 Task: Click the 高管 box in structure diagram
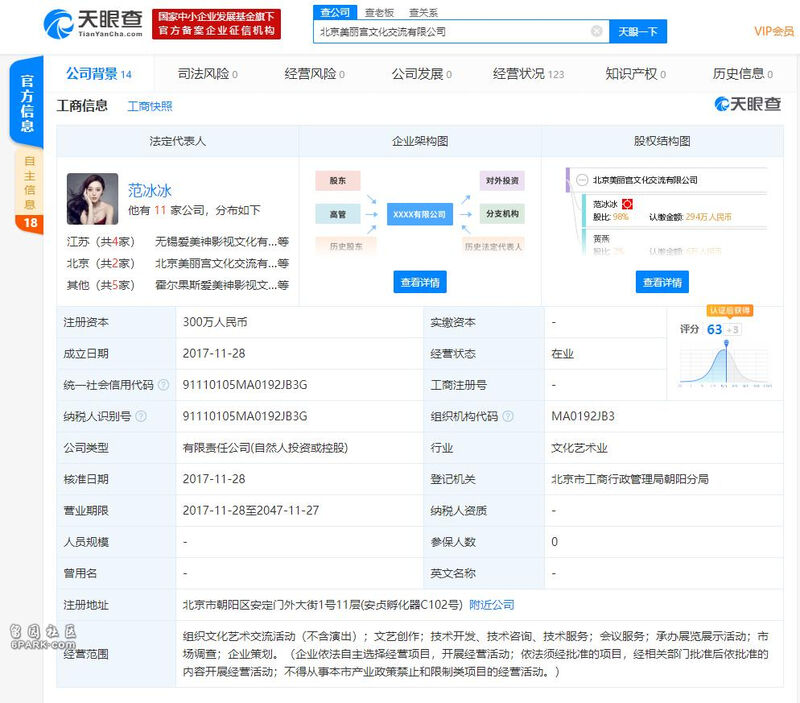click(338, 214)
